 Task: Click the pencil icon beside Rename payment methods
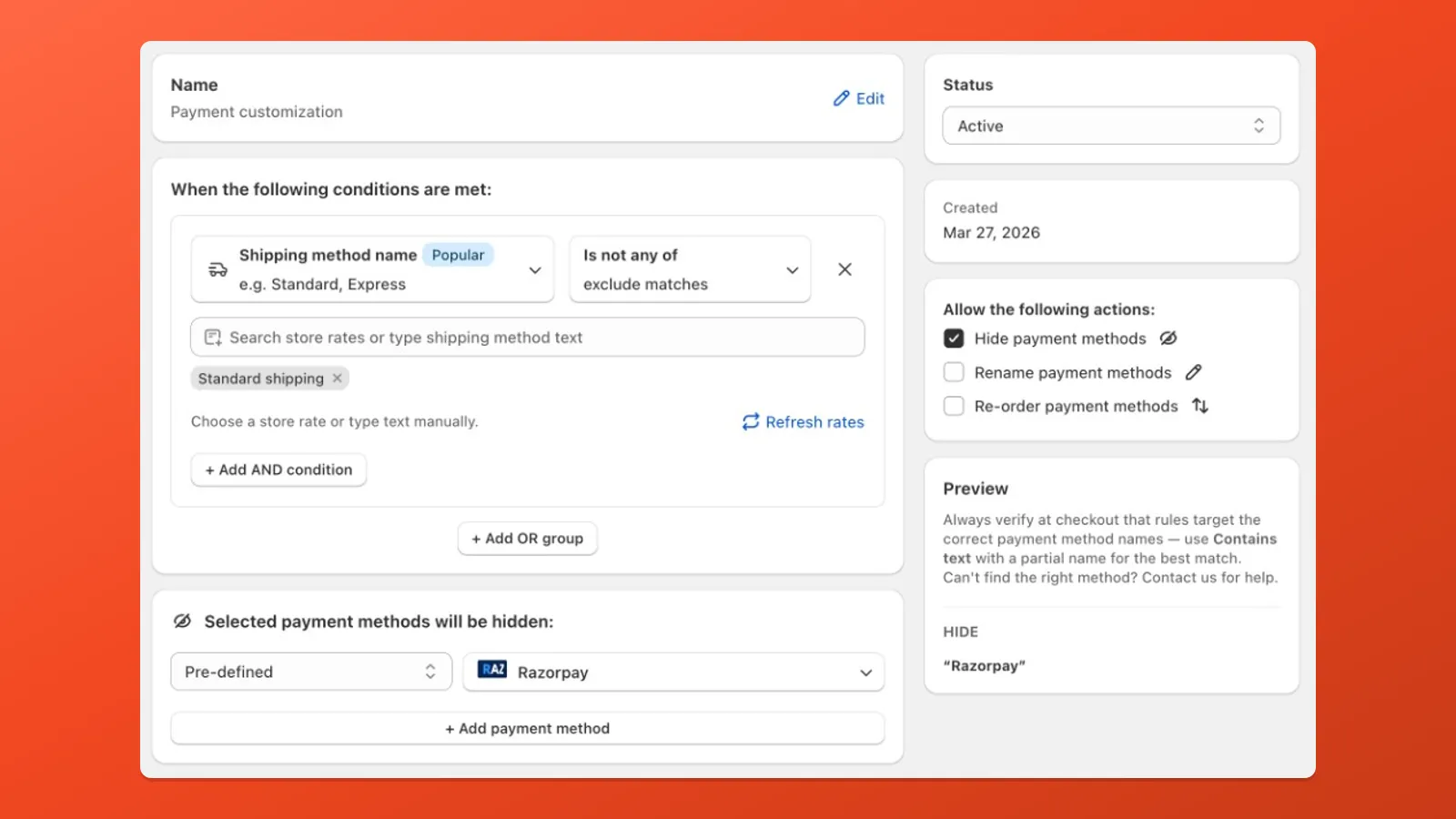[1194, 372]
